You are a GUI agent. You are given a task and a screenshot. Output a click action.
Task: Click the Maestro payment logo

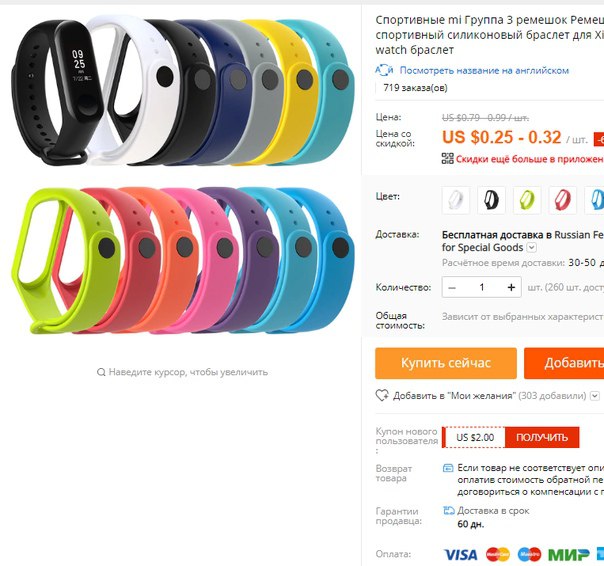(x=529, y=554)
